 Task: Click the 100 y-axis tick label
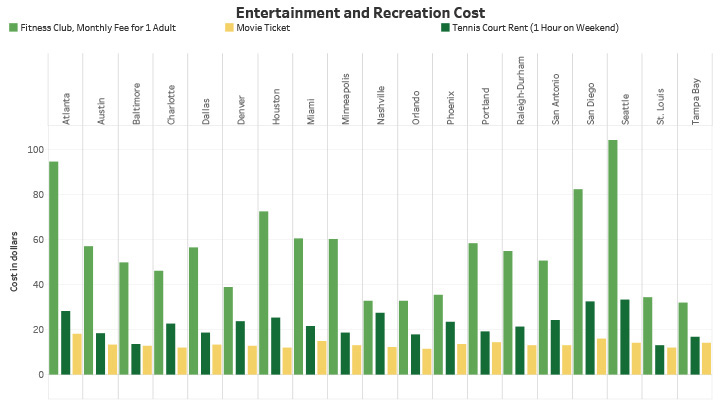click(35, 150)
